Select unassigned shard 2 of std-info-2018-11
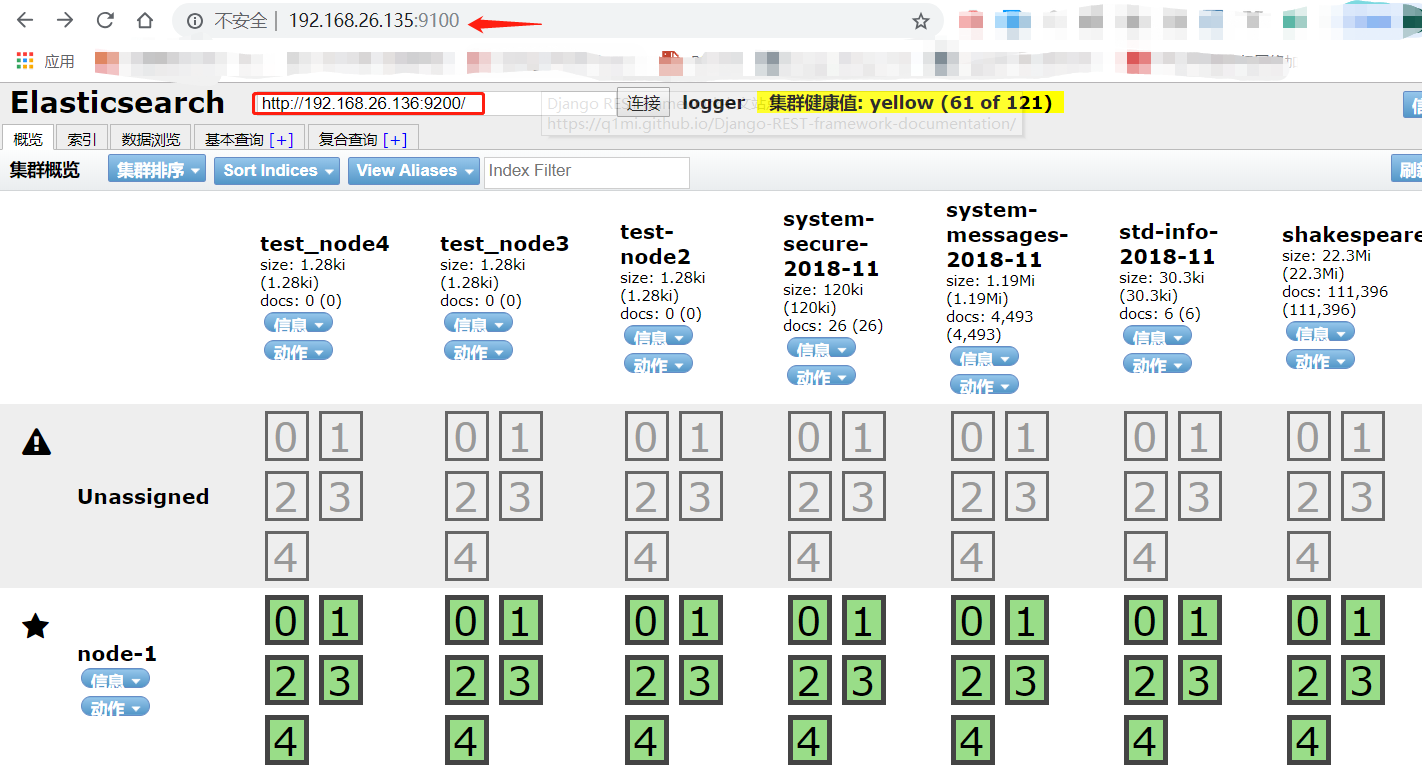 coord(1145,496)
